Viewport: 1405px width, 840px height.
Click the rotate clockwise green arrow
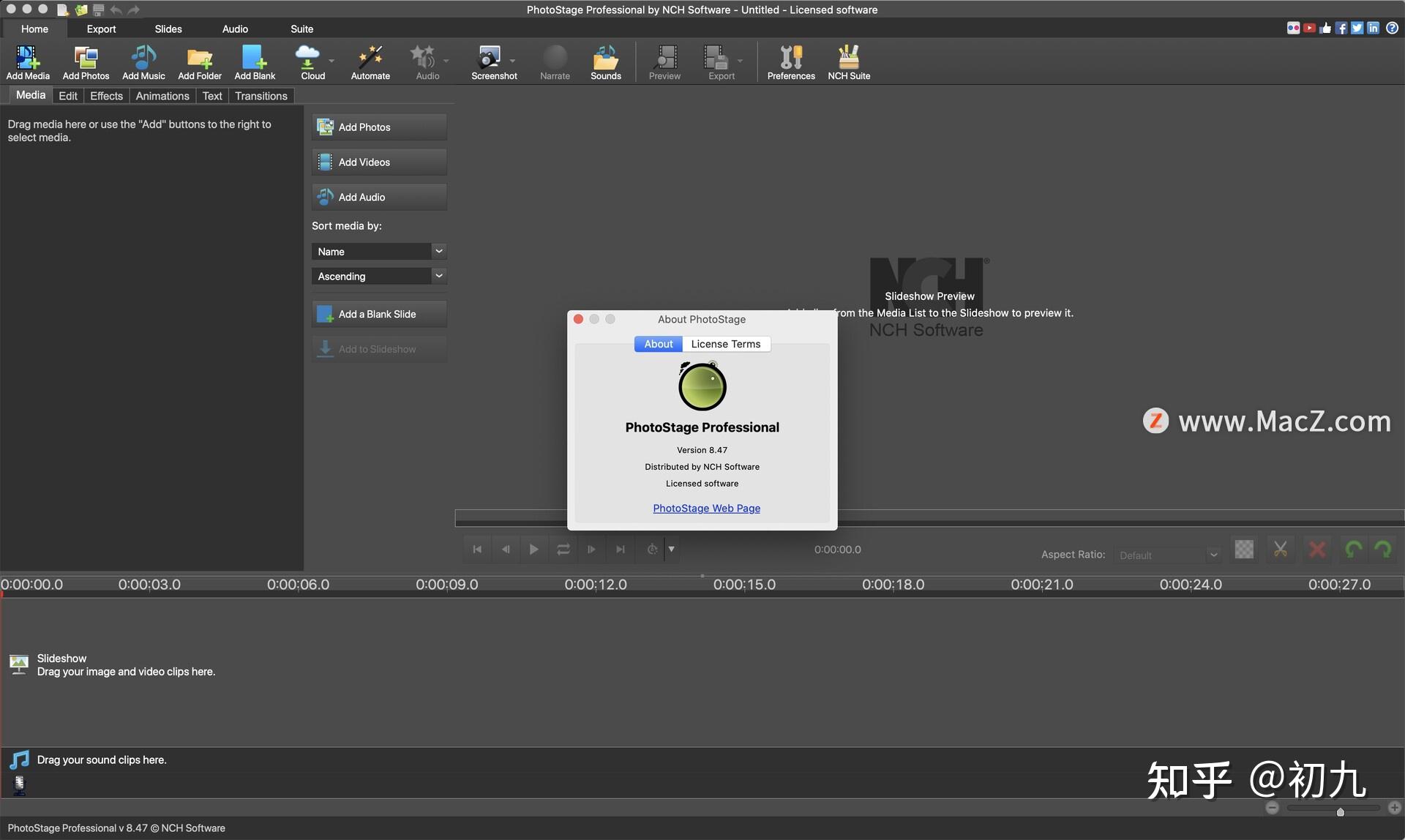[1383, 550]
